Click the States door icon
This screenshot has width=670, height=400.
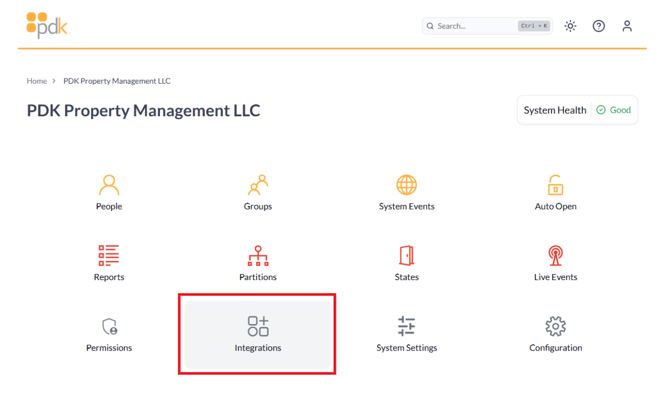pyautogui.click(x=406, y=256)
